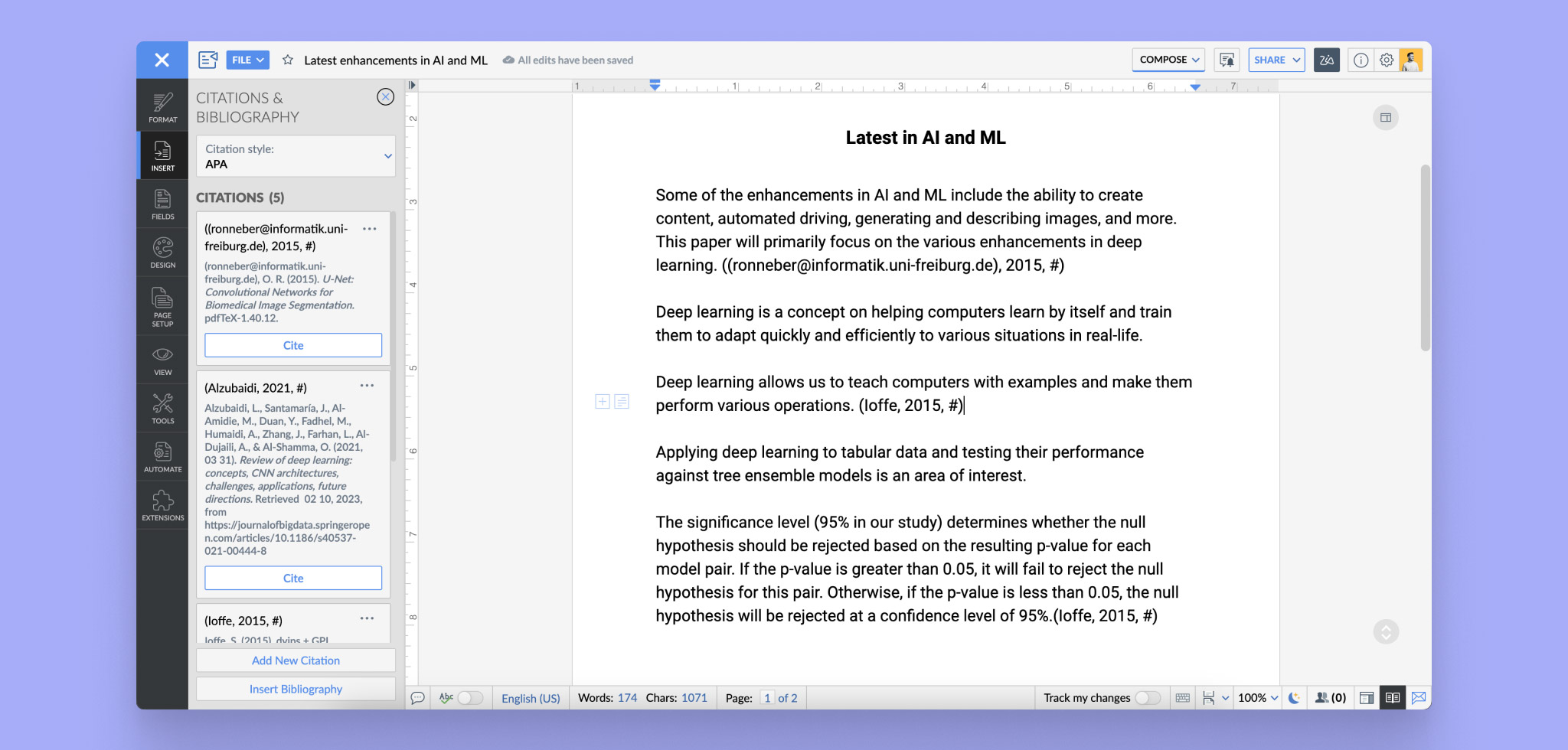Toggle the spell check switch
This screenshot has width=1568, height=750.
pyautogui.click(x=469, y=698)
